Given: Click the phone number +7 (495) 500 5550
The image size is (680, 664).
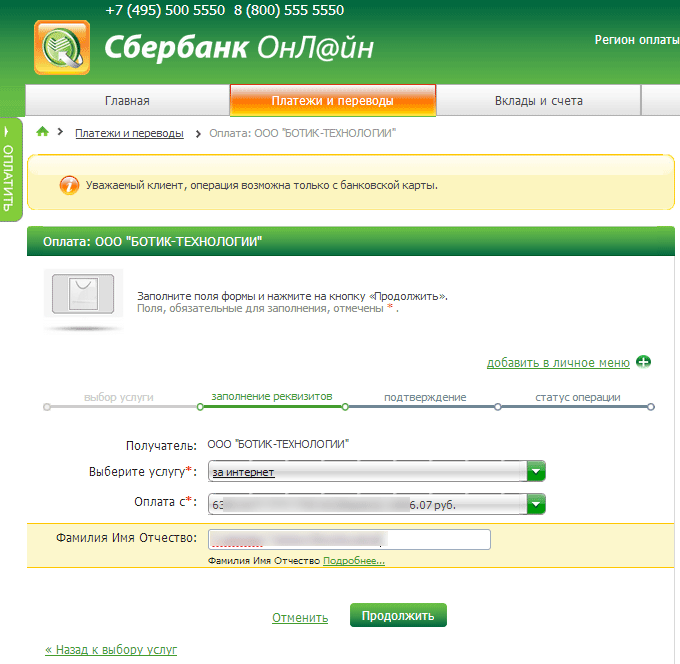Looking at the screenshot, I should (x=165, y=10).
